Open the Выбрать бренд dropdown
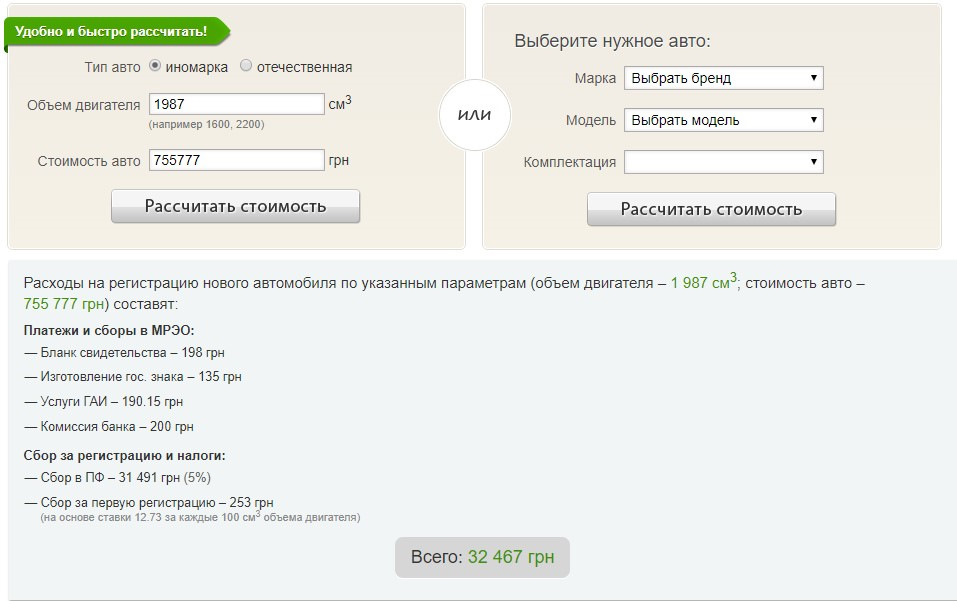The height and width of the screenshot is (601, 957). point(723,78)
